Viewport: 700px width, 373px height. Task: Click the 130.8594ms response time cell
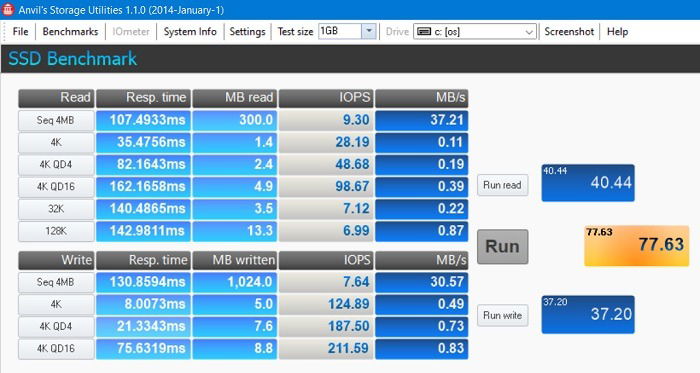tap(143, 282)
